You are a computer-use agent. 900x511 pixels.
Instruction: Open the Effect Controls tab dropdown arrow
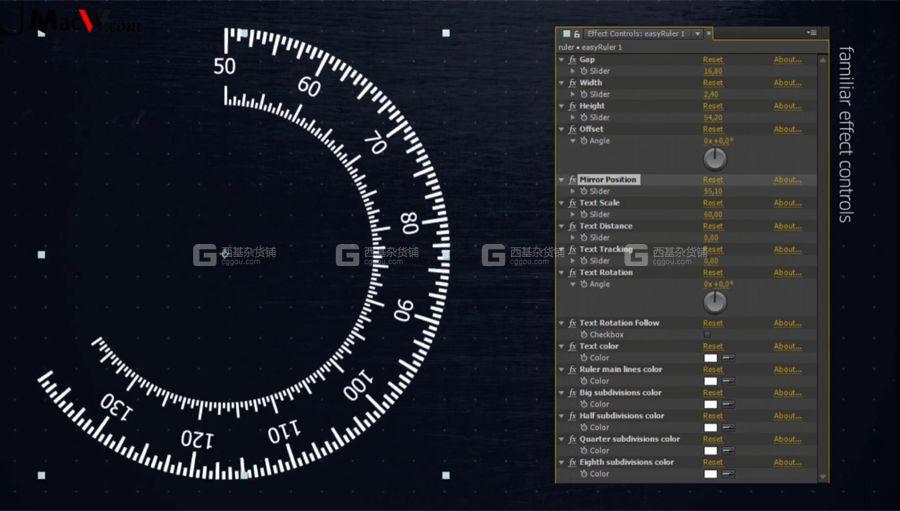tap(698, 34)
